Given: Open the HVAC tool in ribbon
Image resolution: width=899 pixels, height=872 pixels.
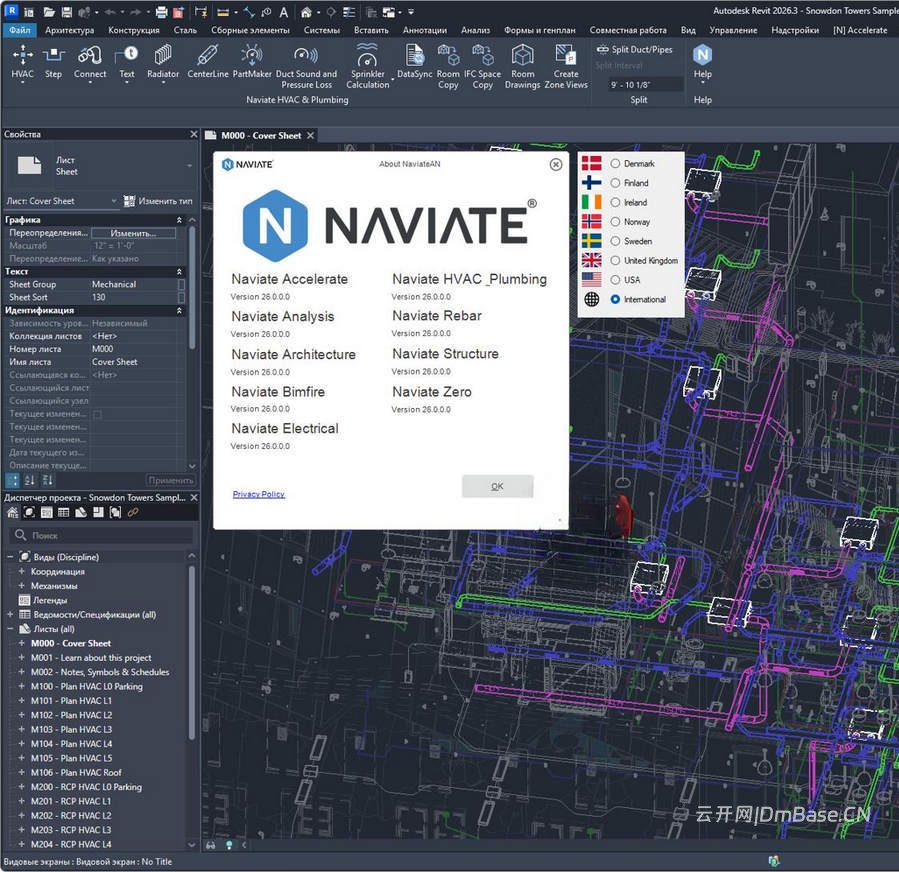Looking at the screenshot, I should click(x=22, y=62).
